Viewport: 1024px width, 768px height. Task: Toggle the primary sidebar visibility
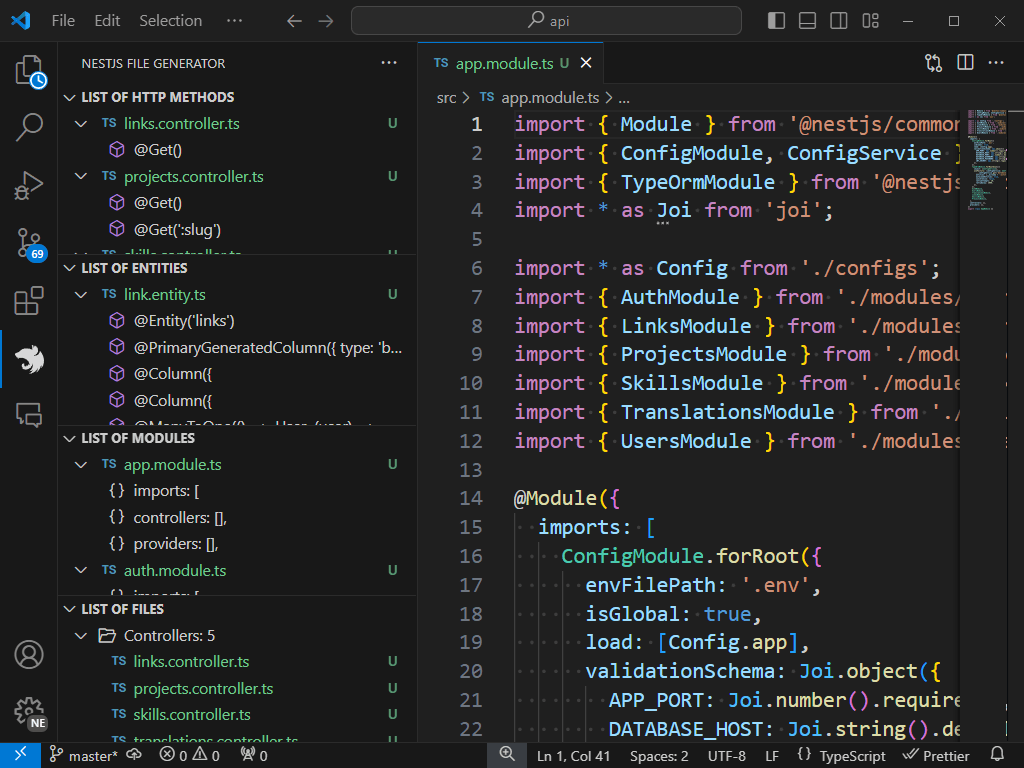775,20
